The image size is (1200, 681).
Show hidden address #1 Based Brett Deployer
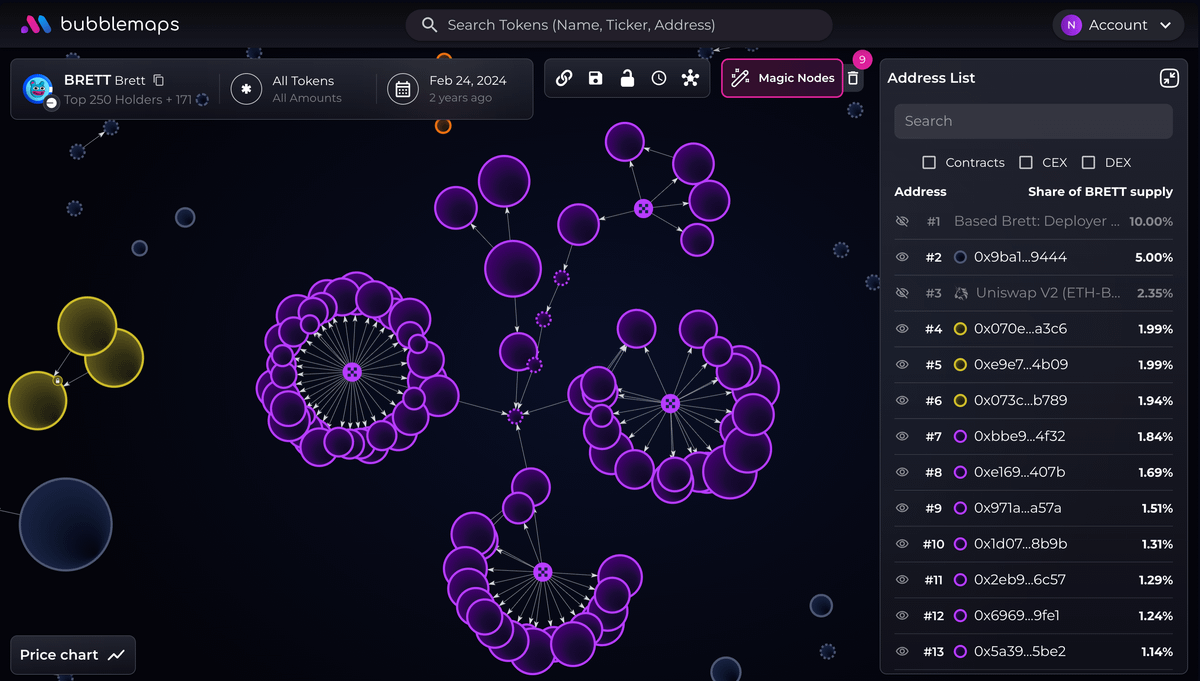pyautogui.click(x=902, y=221)
